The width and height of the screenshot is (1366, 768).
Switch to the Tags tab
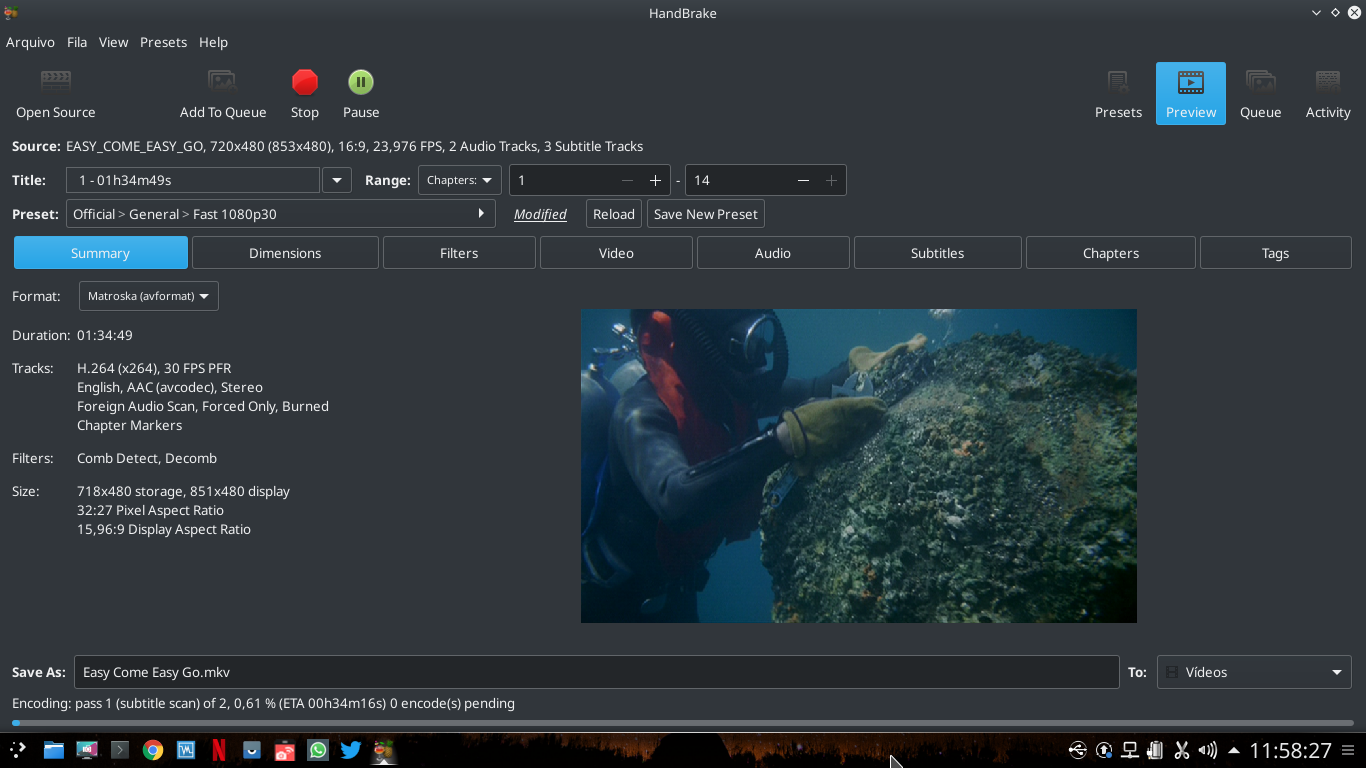coord(1275,253)
